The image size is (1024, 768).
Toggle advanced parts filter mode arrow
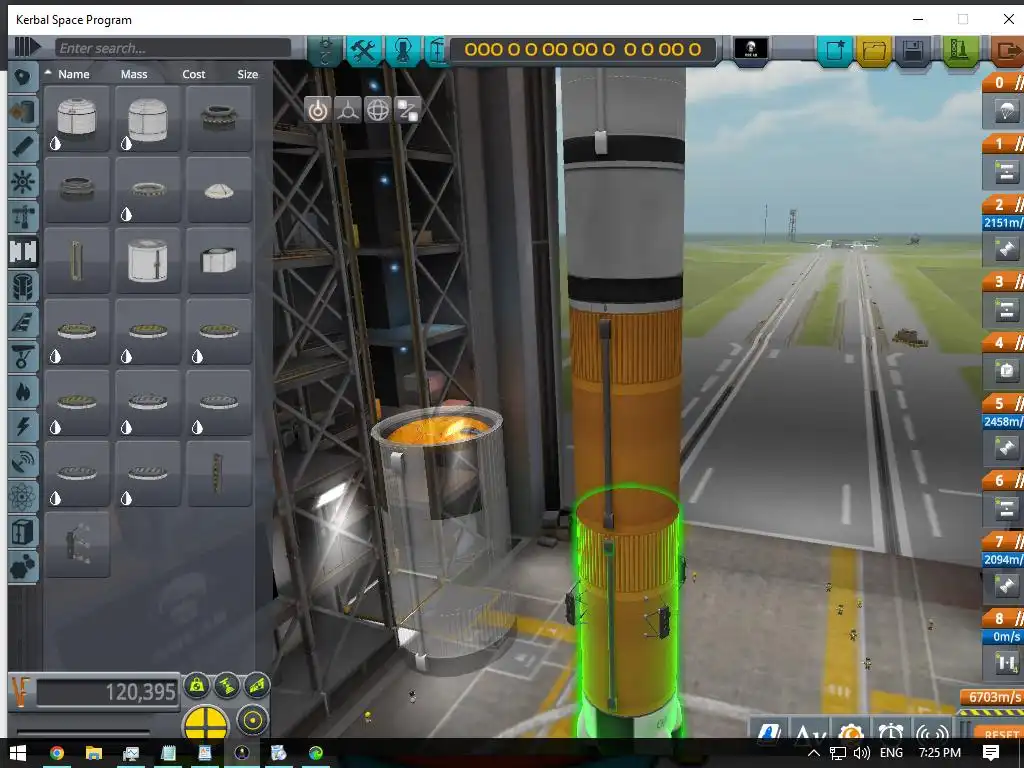click(27, 47)
